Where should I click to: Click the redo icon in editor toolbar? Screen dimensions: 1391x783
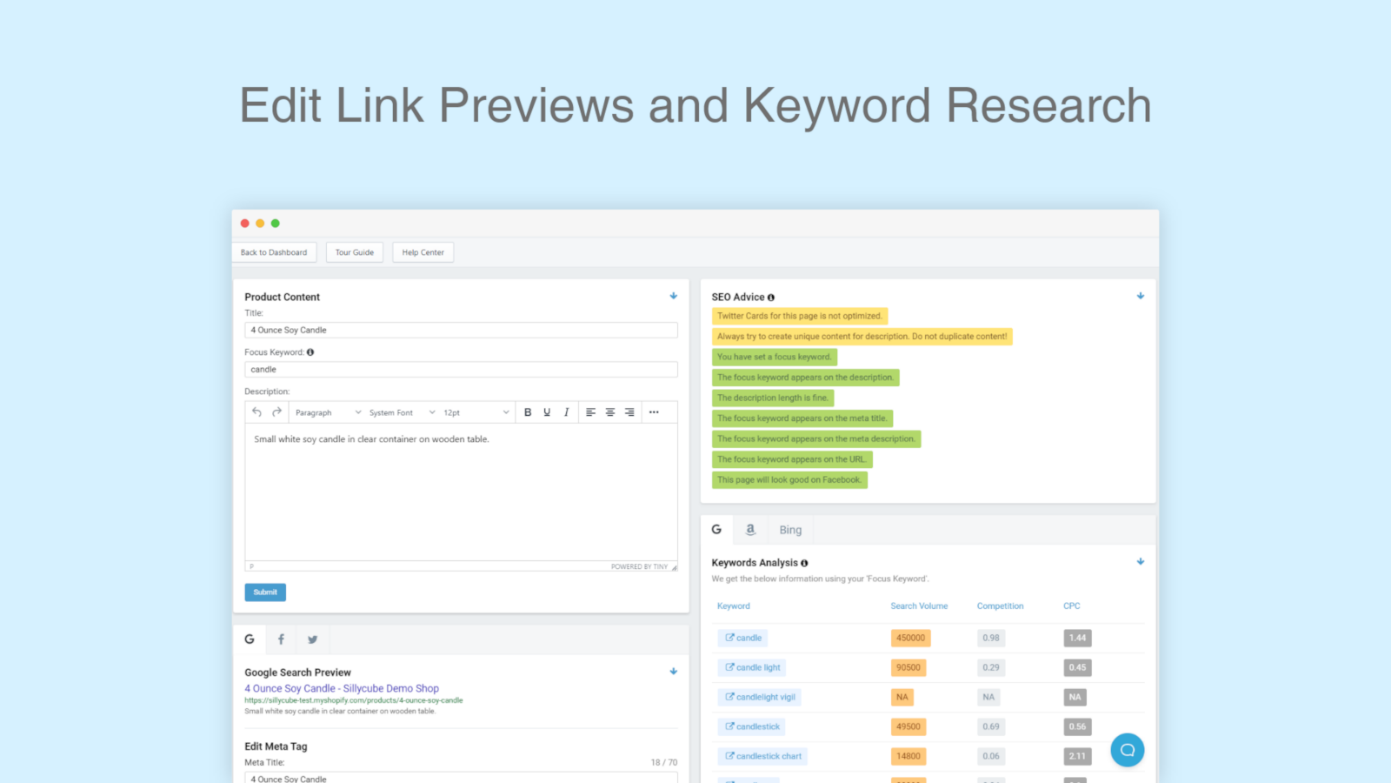[x=277, y=412]
